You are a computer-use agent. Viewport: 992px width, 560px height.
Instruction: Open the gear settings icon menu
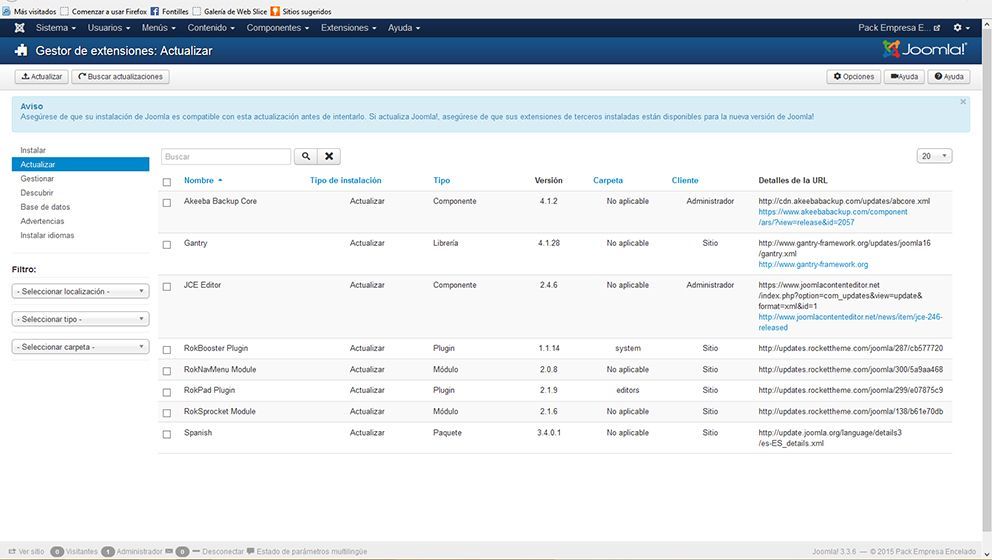(x=961, y=28)
